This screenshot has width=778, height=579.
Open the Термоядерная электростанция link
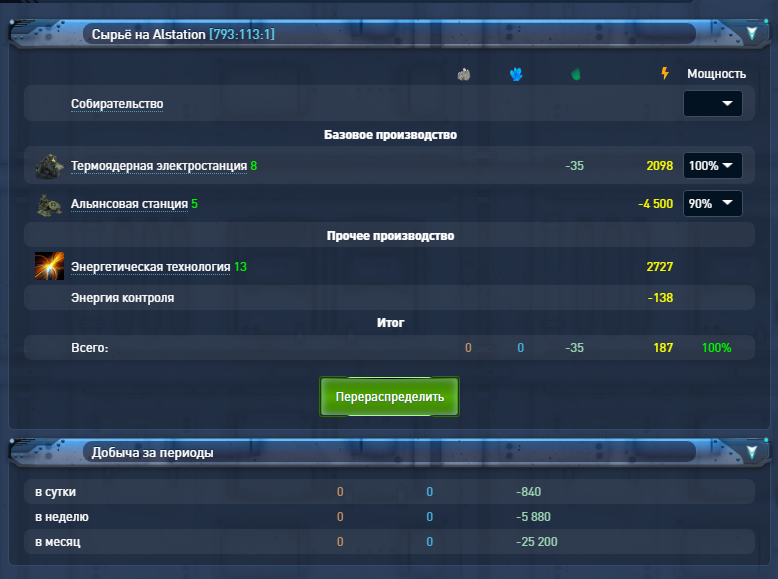158,166
